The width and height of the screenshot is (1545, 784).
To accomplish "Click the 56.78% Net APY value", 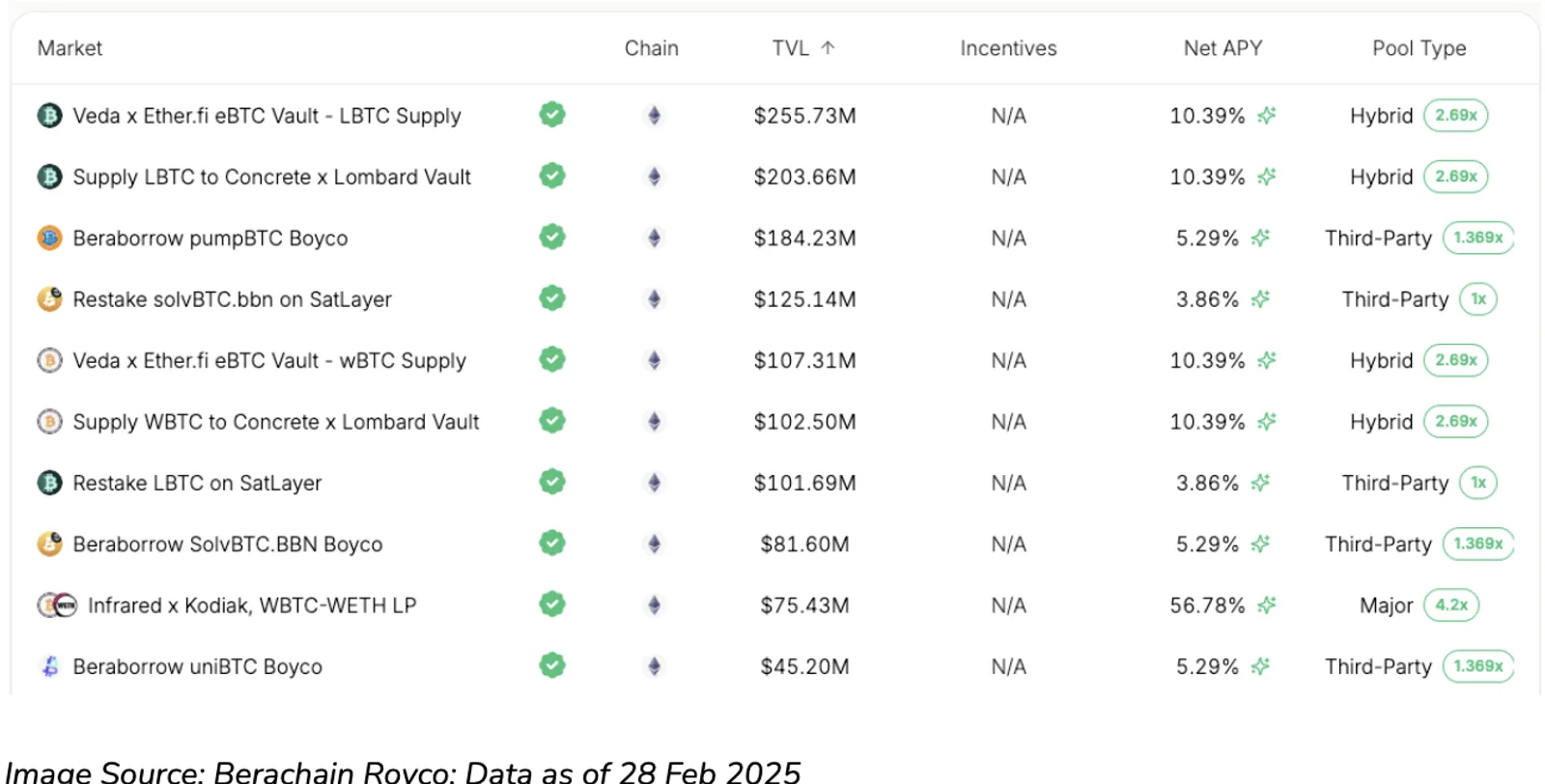I will coord(1207,605).
